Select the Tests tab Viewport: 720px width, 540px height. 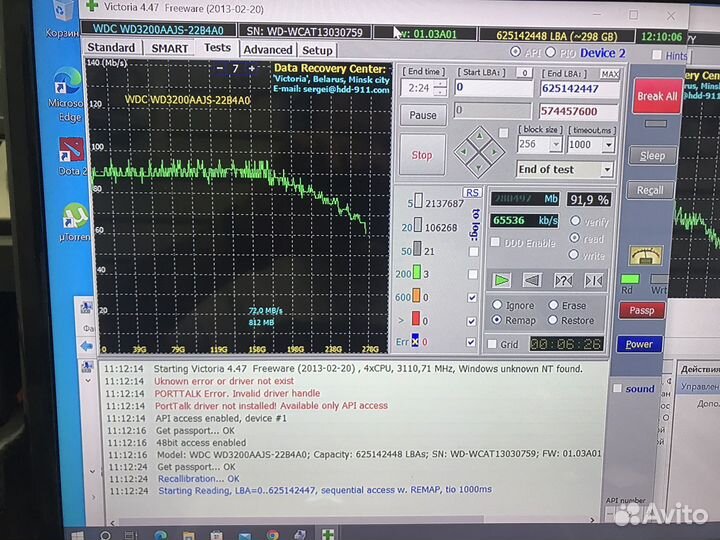[217, 48]
